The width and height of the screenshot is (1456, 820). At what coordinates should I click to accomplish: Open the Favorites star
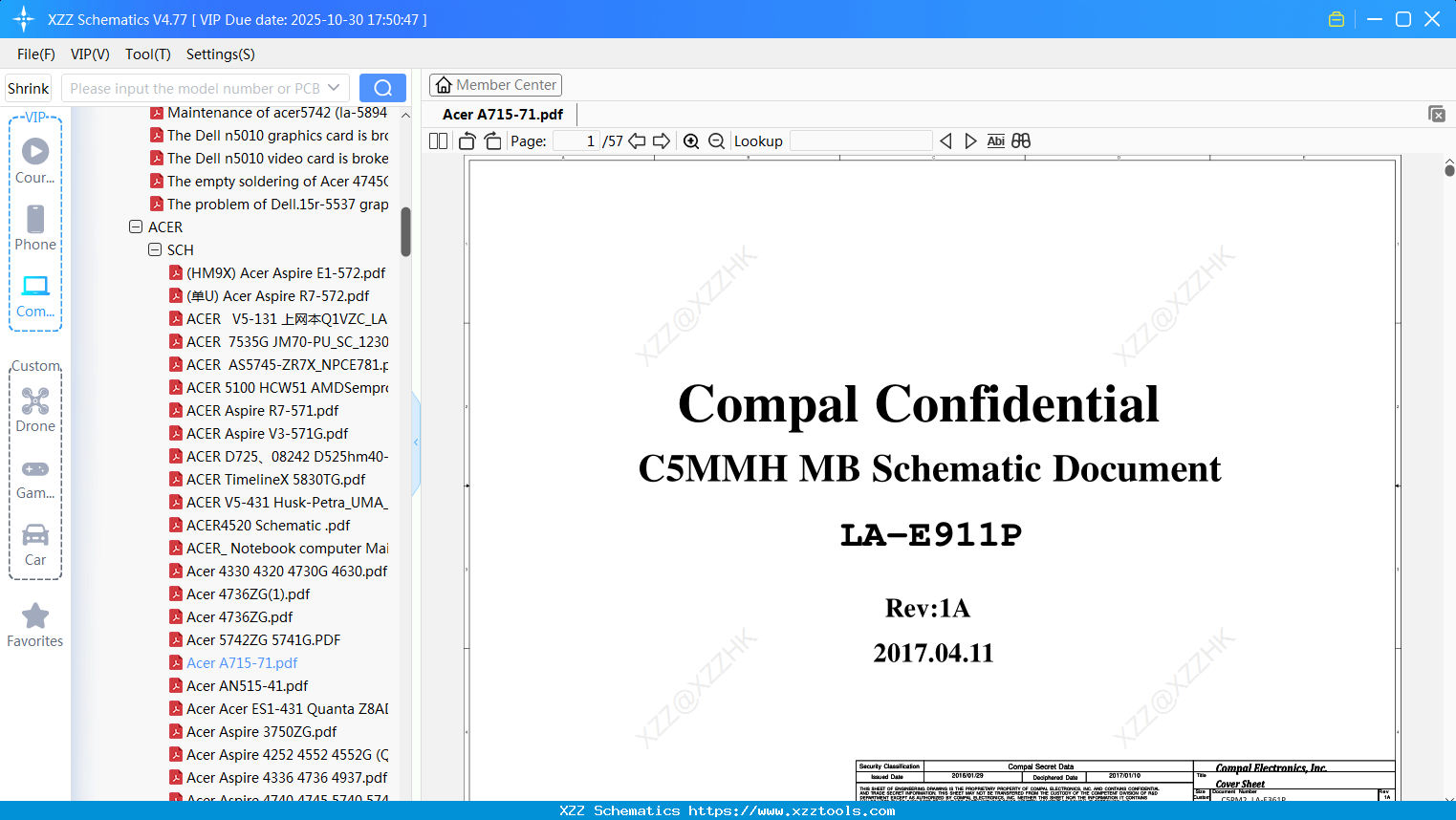click(35, 616)
